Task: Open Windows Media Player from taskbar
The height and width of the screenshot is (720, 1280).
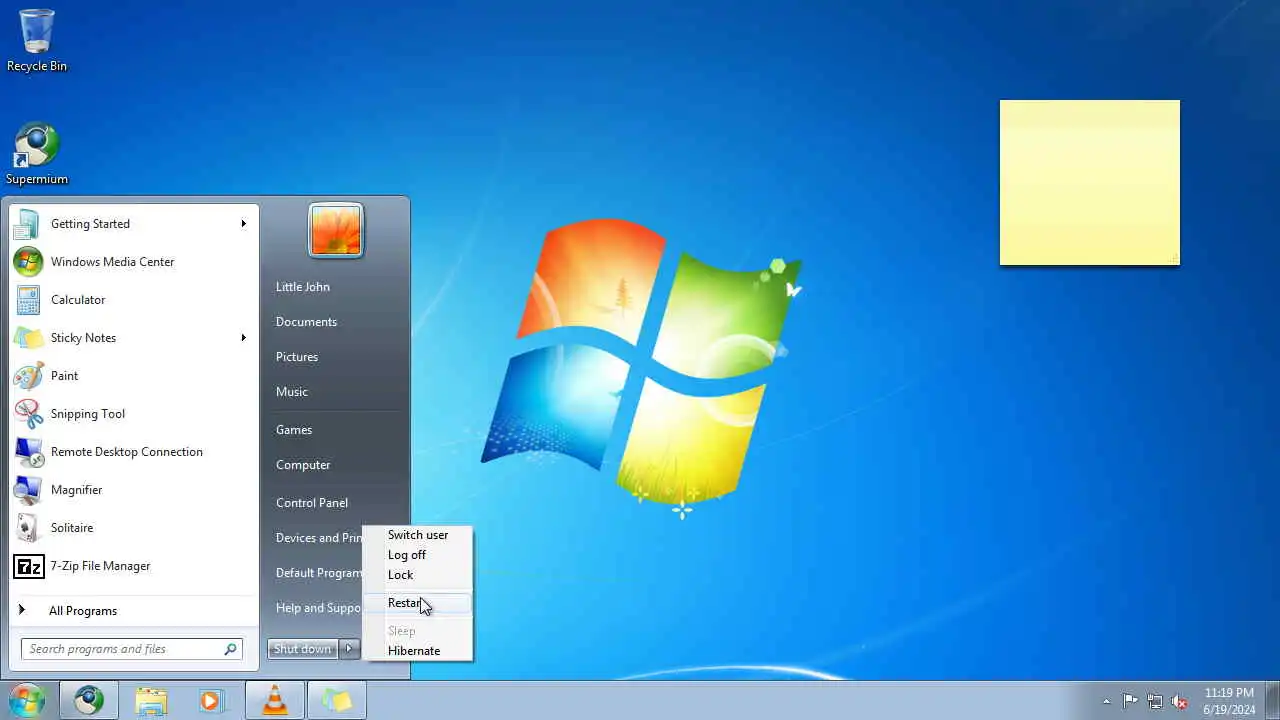Action: tap(212, 701)
